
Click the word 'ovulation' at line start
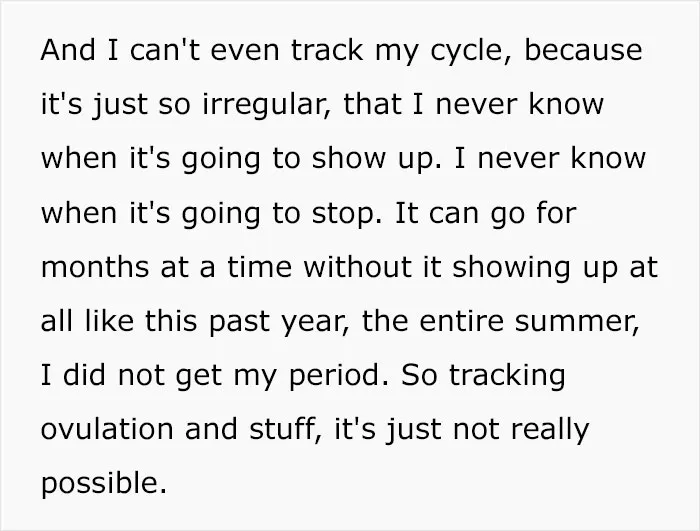point(107,429)
